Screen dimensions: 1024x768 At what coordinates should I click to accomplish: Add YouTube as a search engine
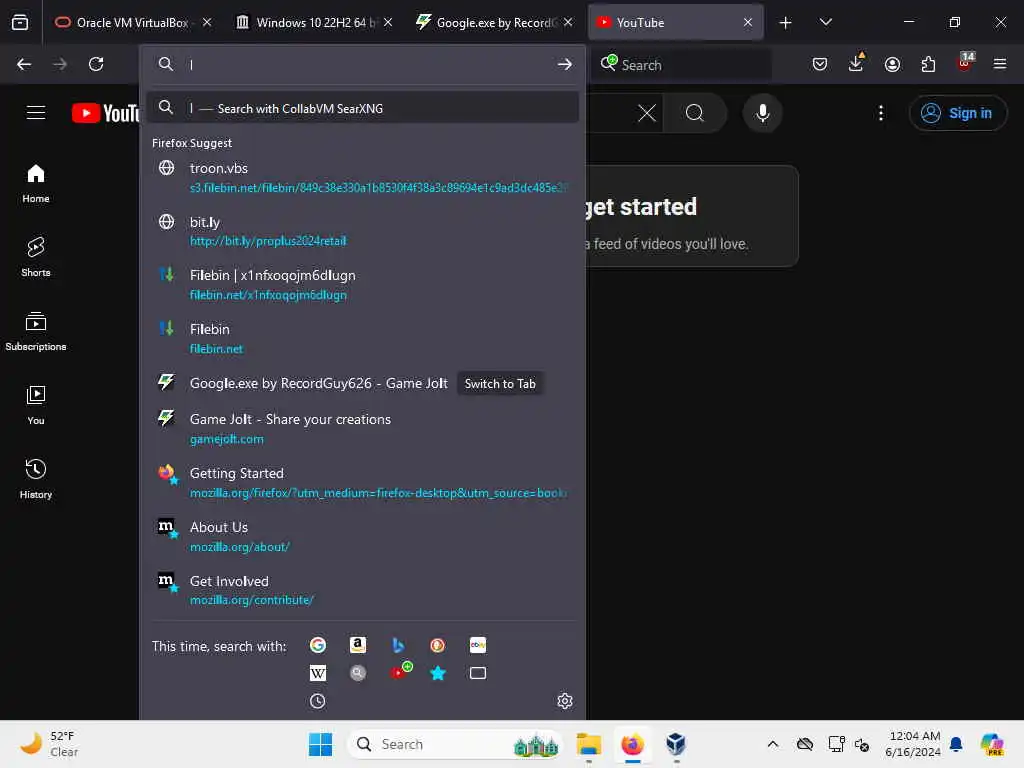pyautogui.click(x=400, y=671)
